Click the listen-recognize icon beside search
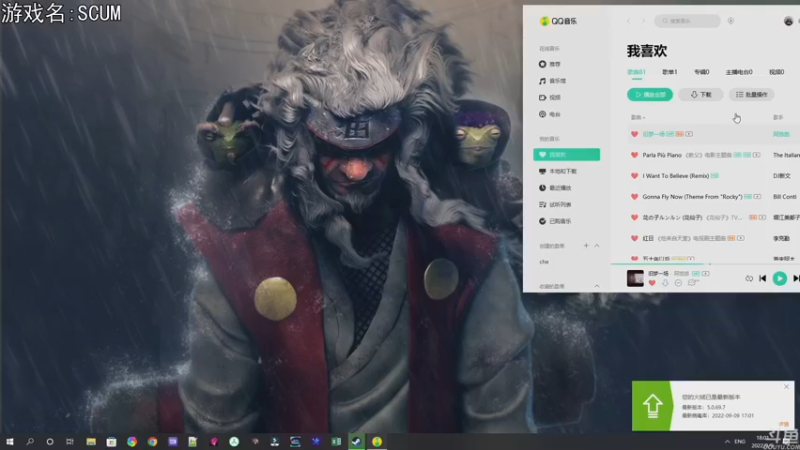Viewport: 800px width, 450px height. coord(731,21)
